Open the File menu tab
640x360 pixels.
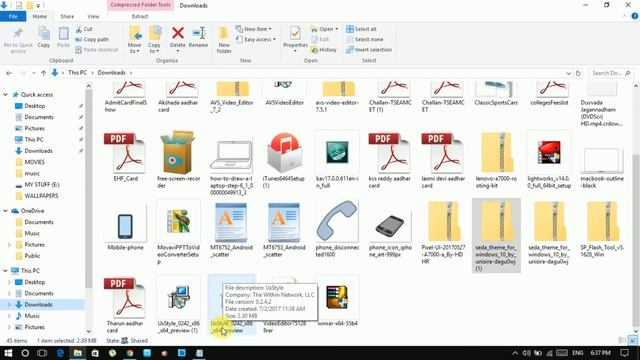[13, 16]
